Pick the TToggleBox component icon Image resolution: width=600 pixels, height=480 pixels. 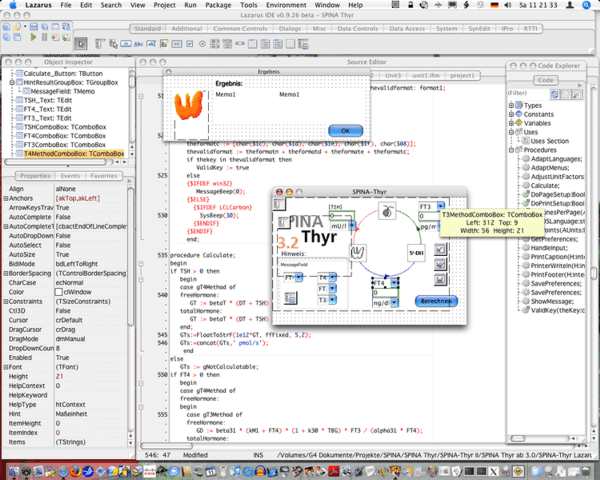click(176, 44)
